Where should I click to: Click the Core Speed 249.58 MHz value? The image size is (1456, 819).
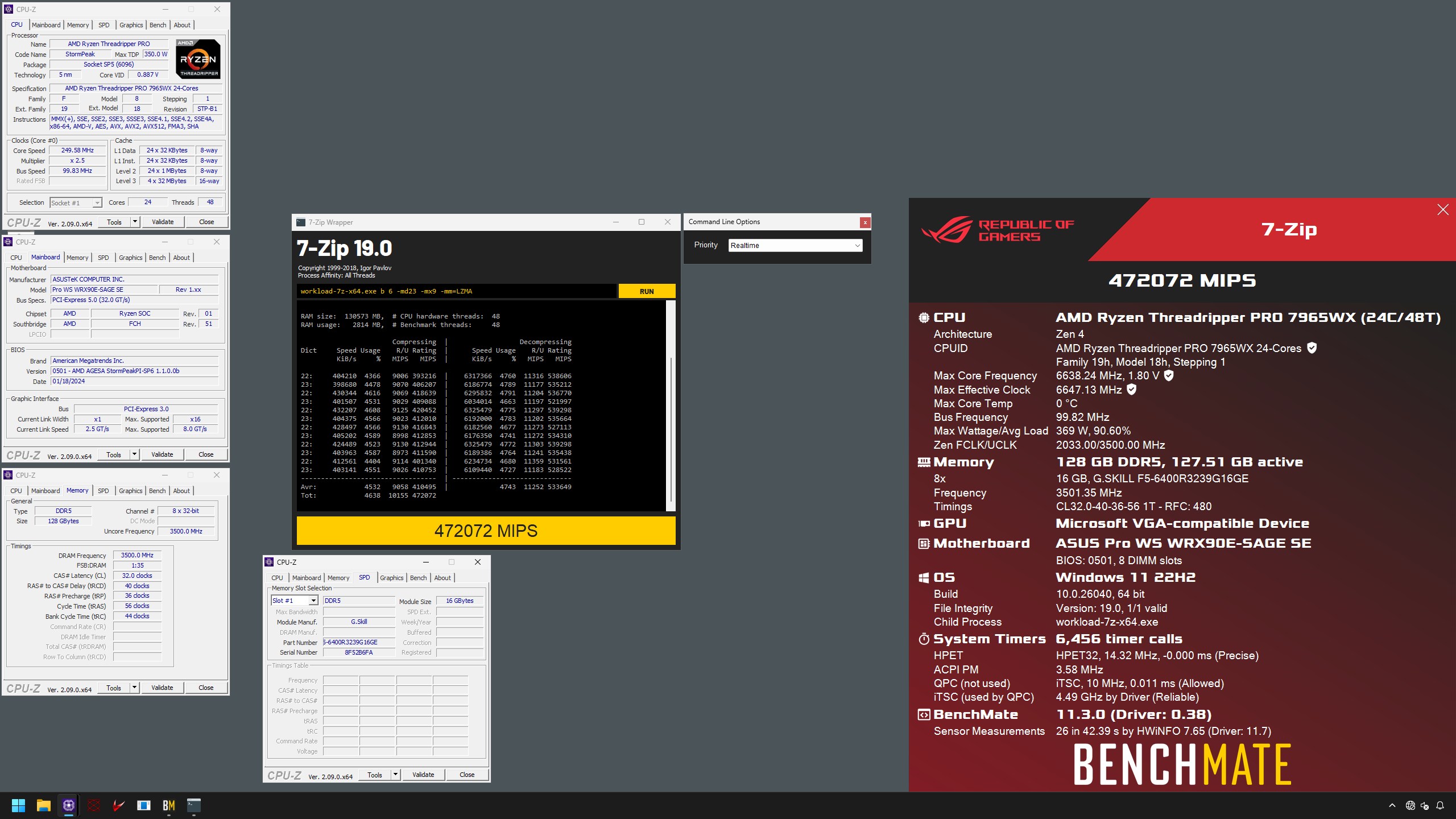pos(77,150)
